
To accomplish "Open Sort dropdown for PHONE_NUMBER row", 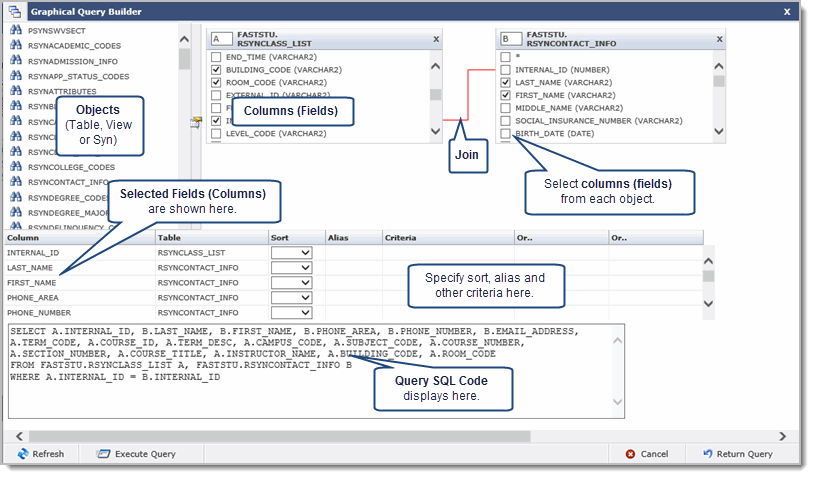I will point(291,313).
